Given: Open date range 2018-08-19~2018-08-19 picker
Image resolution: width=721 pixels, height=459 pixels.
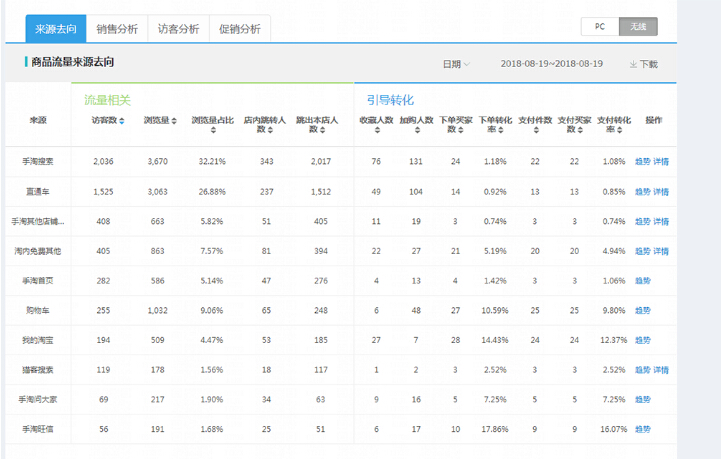Looking at the screenshot, I should click(x=551, y=64).
